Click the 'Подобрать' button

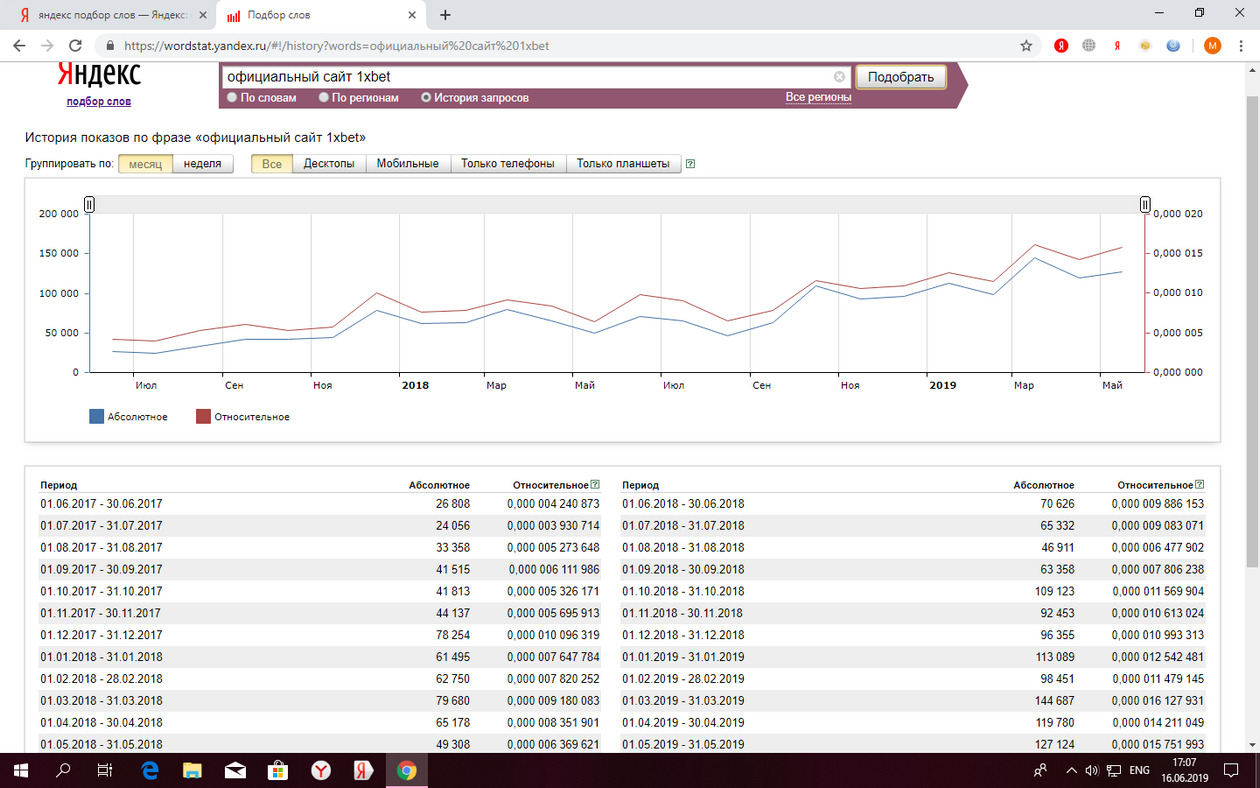[901, 77]
